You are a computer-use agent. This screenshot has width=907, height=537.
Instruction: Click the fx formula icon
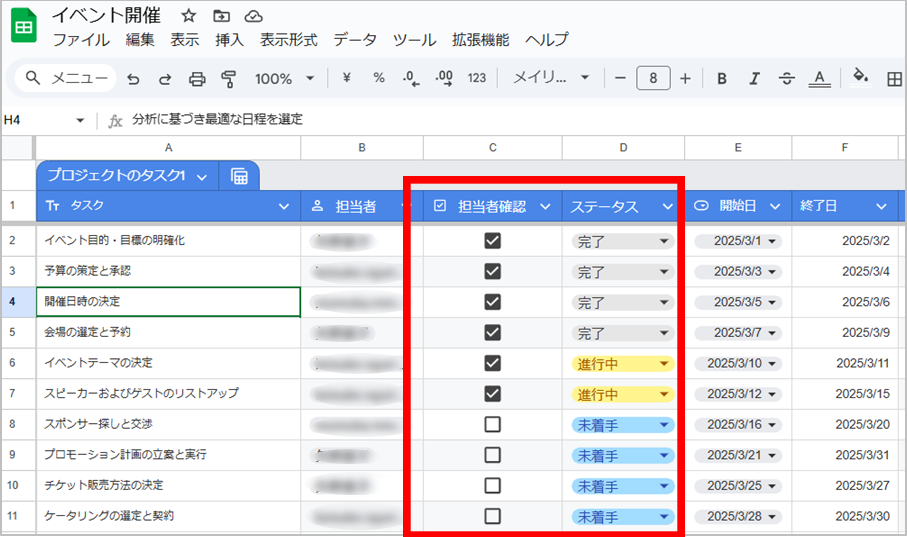[115, 120]
